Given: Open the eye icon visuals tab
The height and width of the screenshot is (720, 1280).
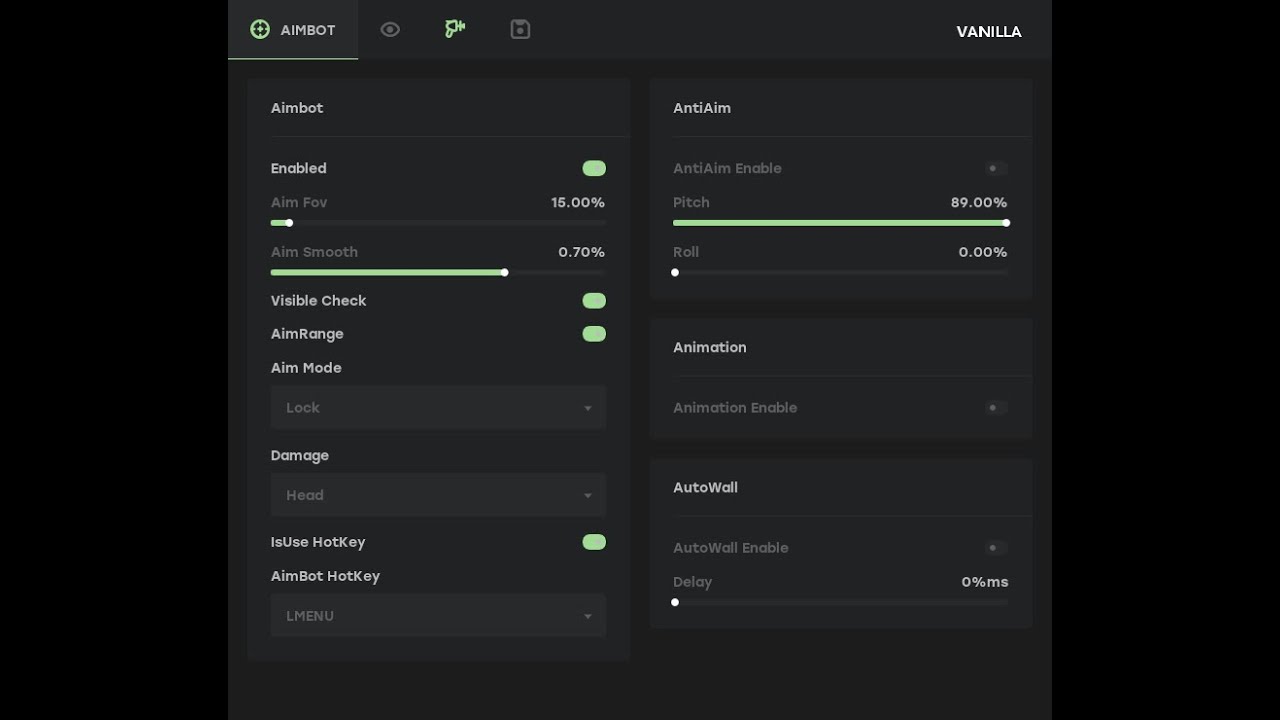Looking at the screenshot, I should coord(390,30).
